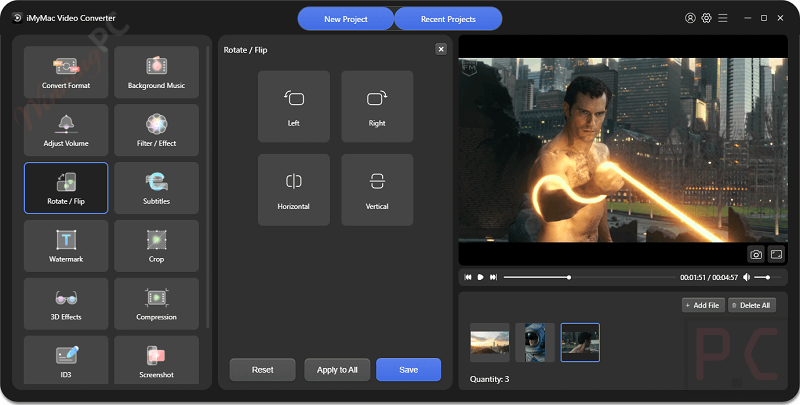Save the rotate settings
The width and height of the screenshot is (800, 405).
click(x=409, y=370)
